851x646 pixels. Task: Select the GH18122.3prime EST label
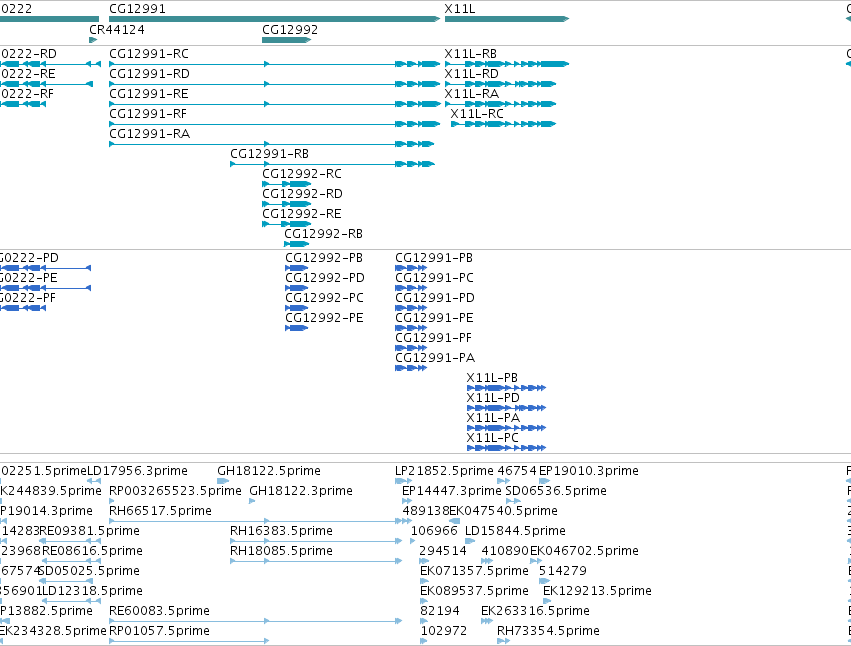301,491
